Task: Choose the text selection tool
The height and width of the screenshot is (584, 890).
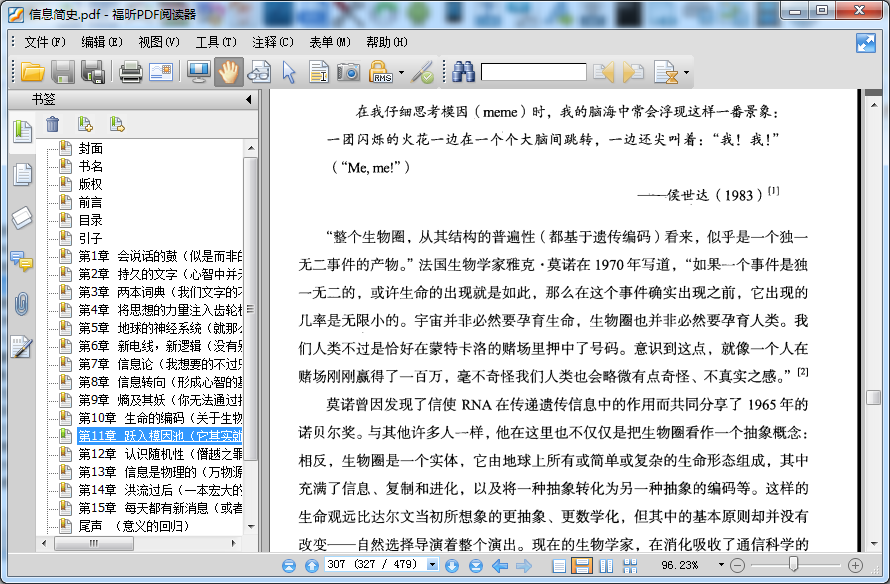Action: (x=319, y=72)
